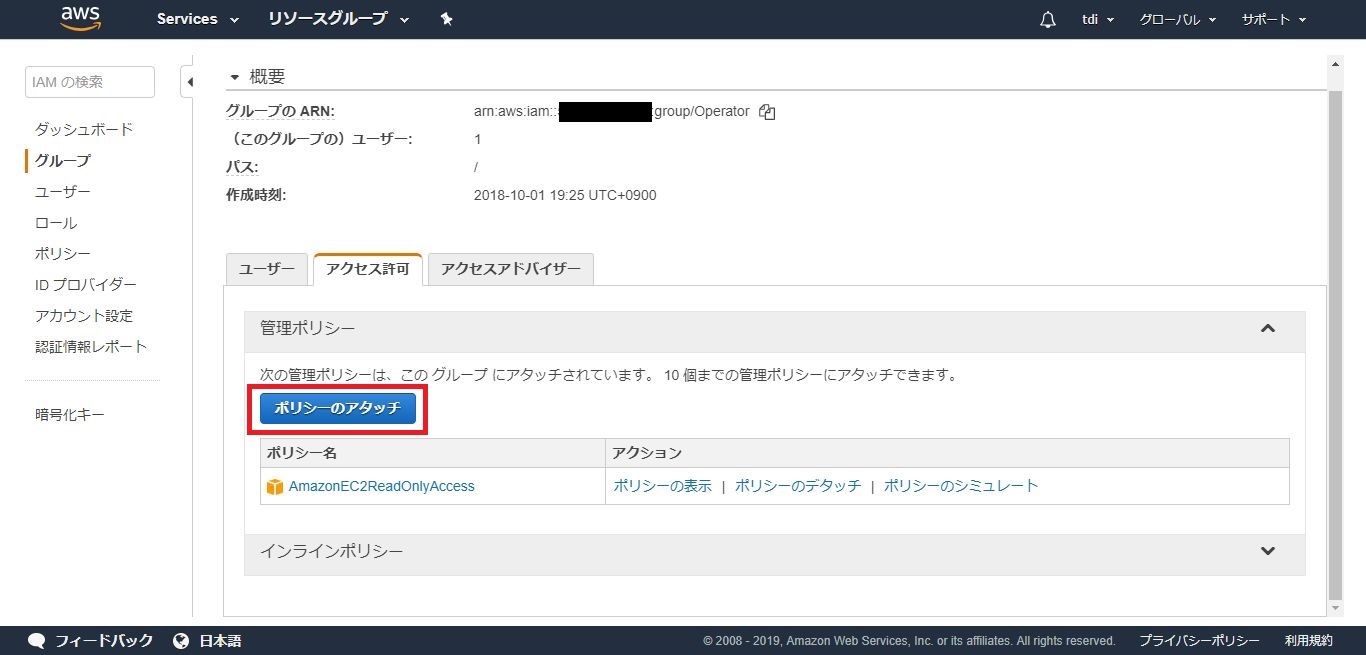This screenshot has height=655, width=1366.
Task: Switch to the ユーザー tab
Action: point(267,270)
